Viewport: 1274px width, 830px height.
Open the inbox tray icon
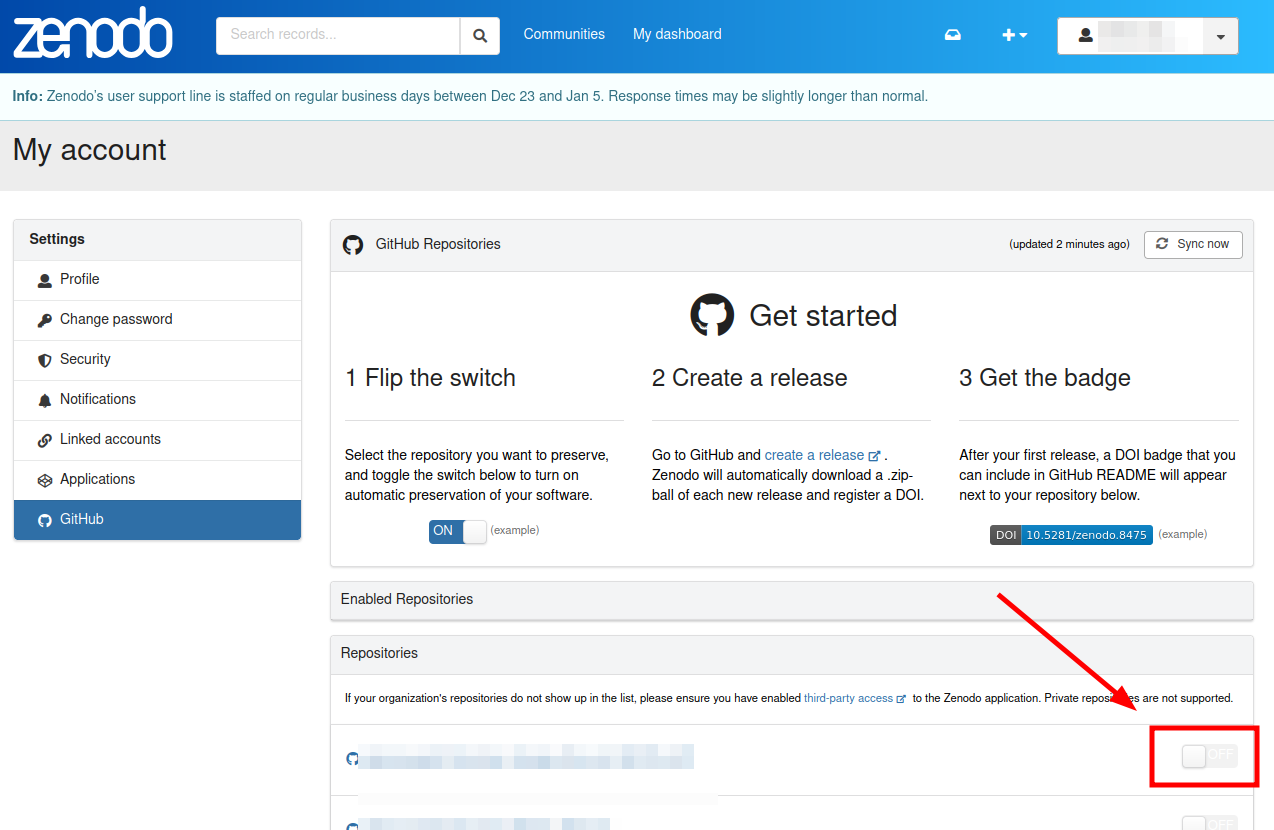[x=953, y=35]
